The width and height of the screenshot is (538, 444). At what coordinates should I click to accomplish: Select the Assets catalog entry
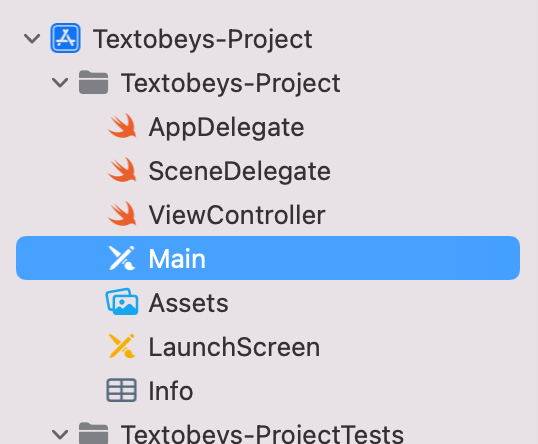tap(188, 303)
